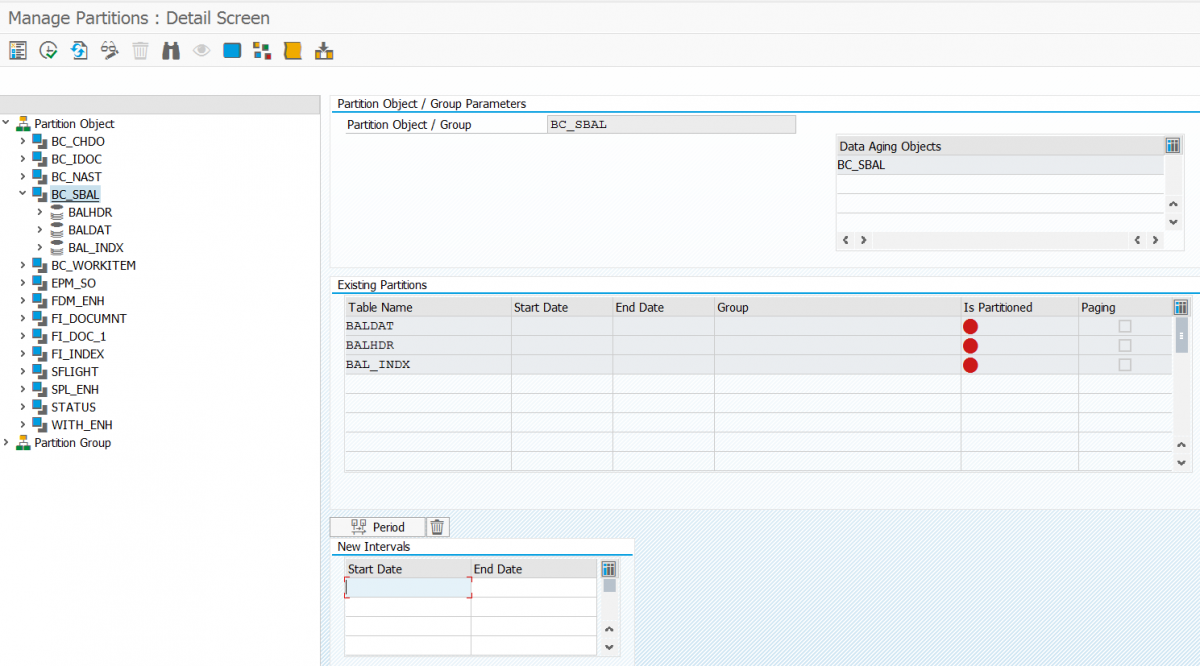
Task: Click the Period button
Action: tap(378, 527)
